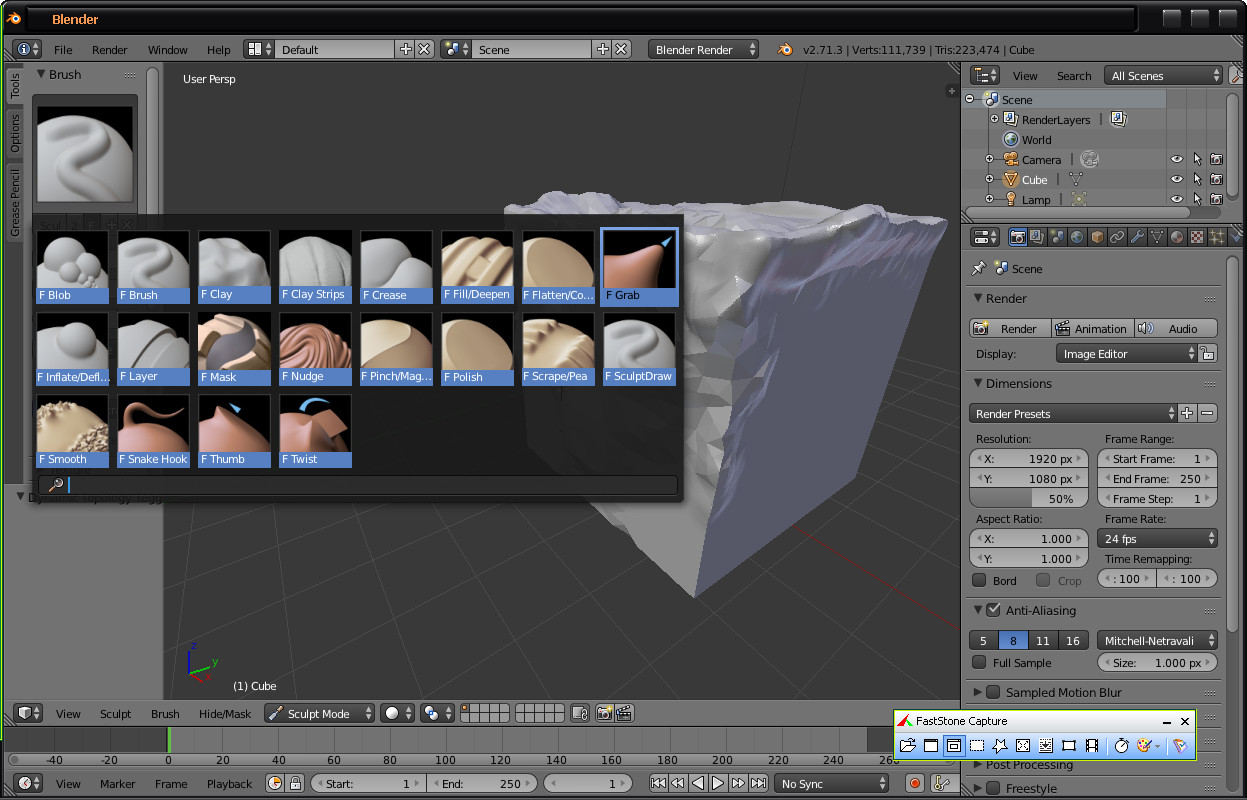The width and height of the screenshot is (1247, 800).
Task: Pick the Clay brush thumbnail
Action: pos(234,267)
